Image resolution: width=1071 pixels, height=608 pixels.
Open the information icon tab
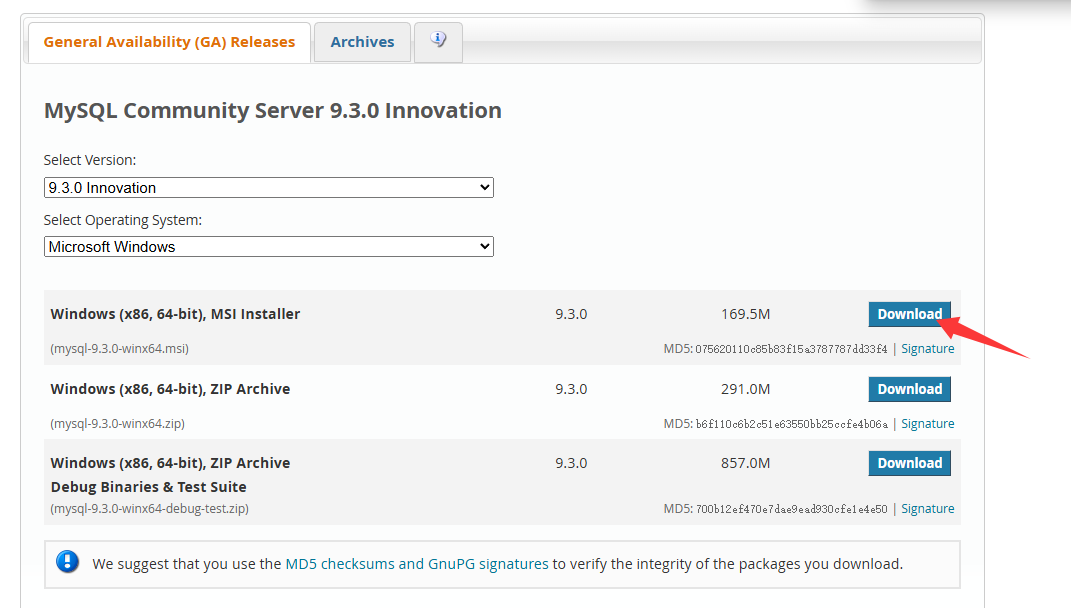(438, 41)
